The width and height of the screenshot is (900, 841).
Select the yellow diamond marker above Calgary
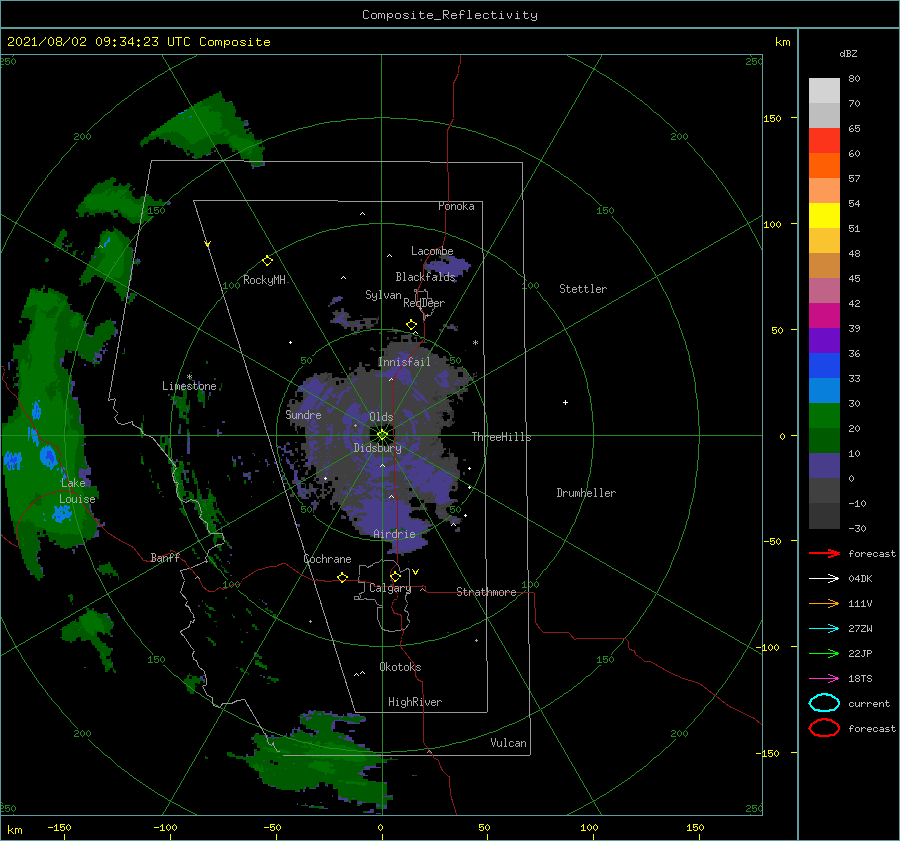pos(395,576)
